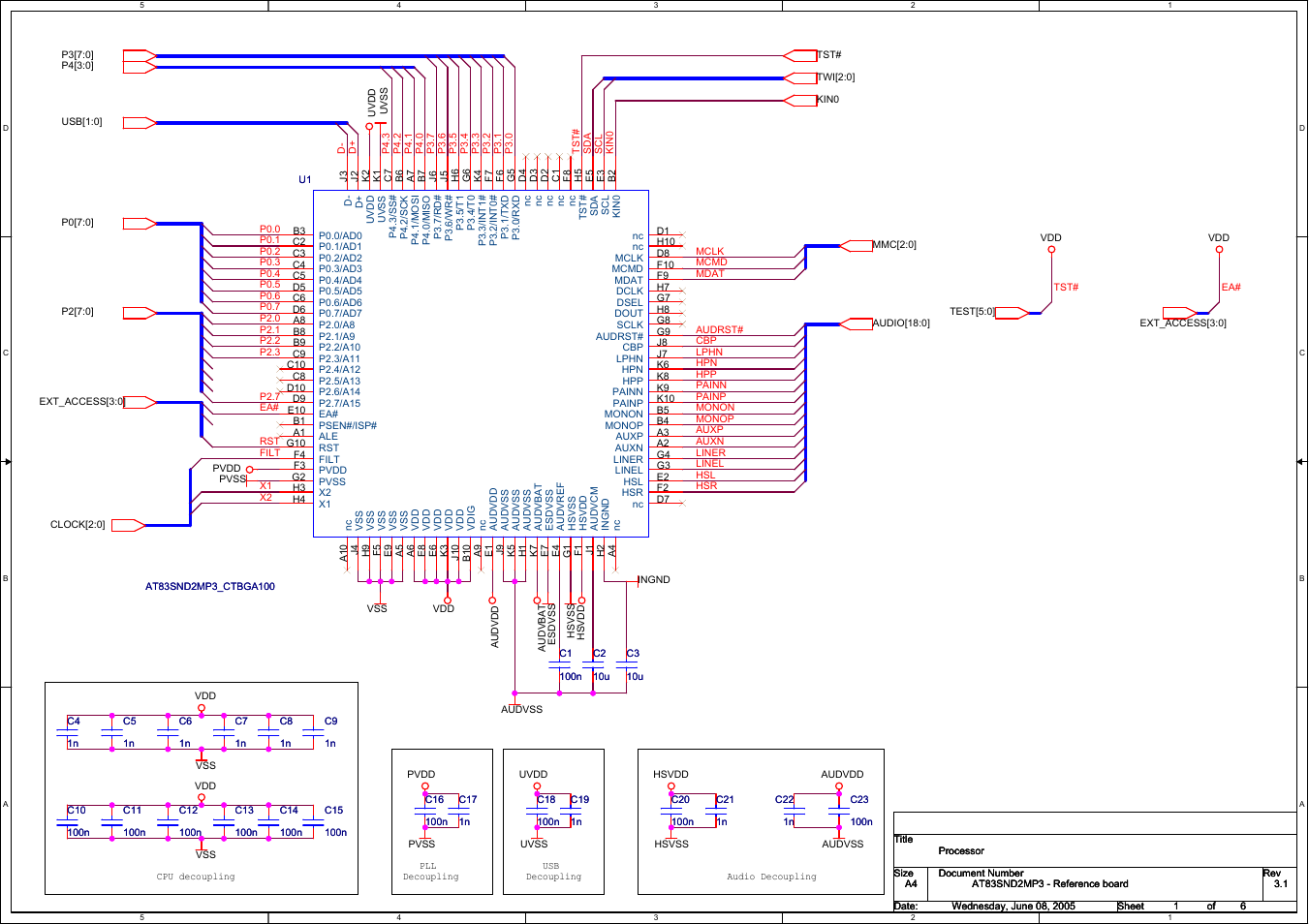The width and height of the screenshot is (1309, 924).
Task: Select the EXT_ACCESS[3:0] port symbol at right
Action: coord(1180,312)
